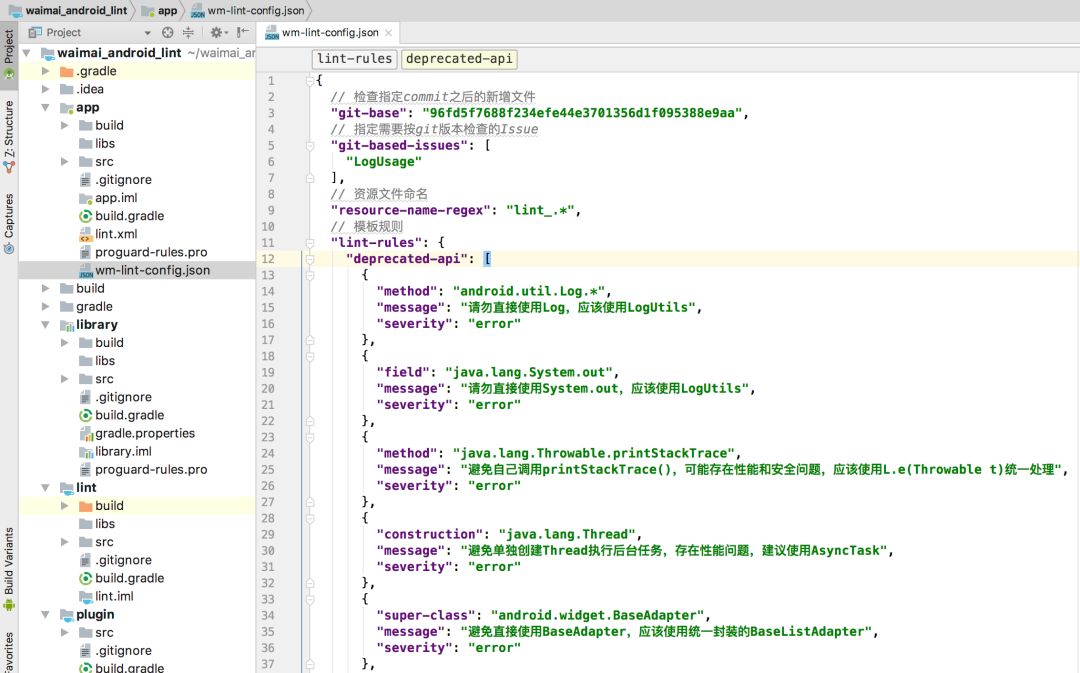
Task: Hide the Project panel via the hide icon
Action: 244,31
